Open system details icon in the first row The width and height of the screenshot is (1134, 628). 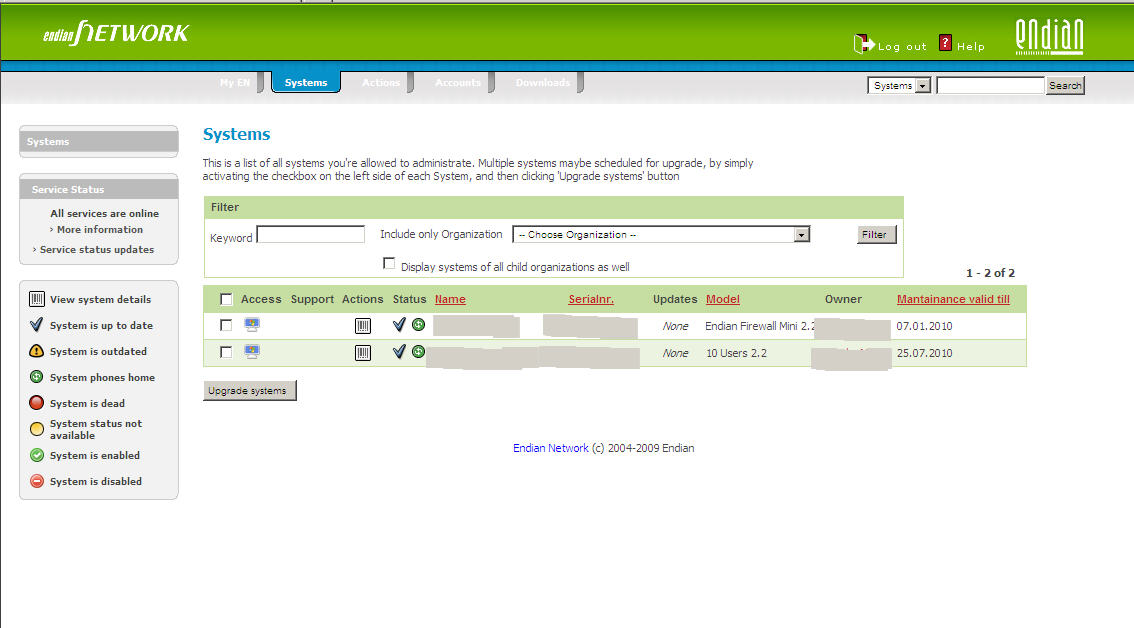tap(362, 326)
